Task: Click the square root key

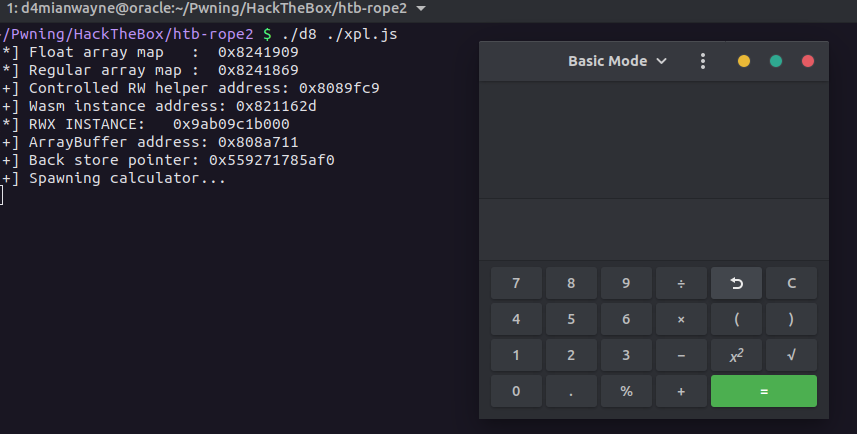Action: 791,355
